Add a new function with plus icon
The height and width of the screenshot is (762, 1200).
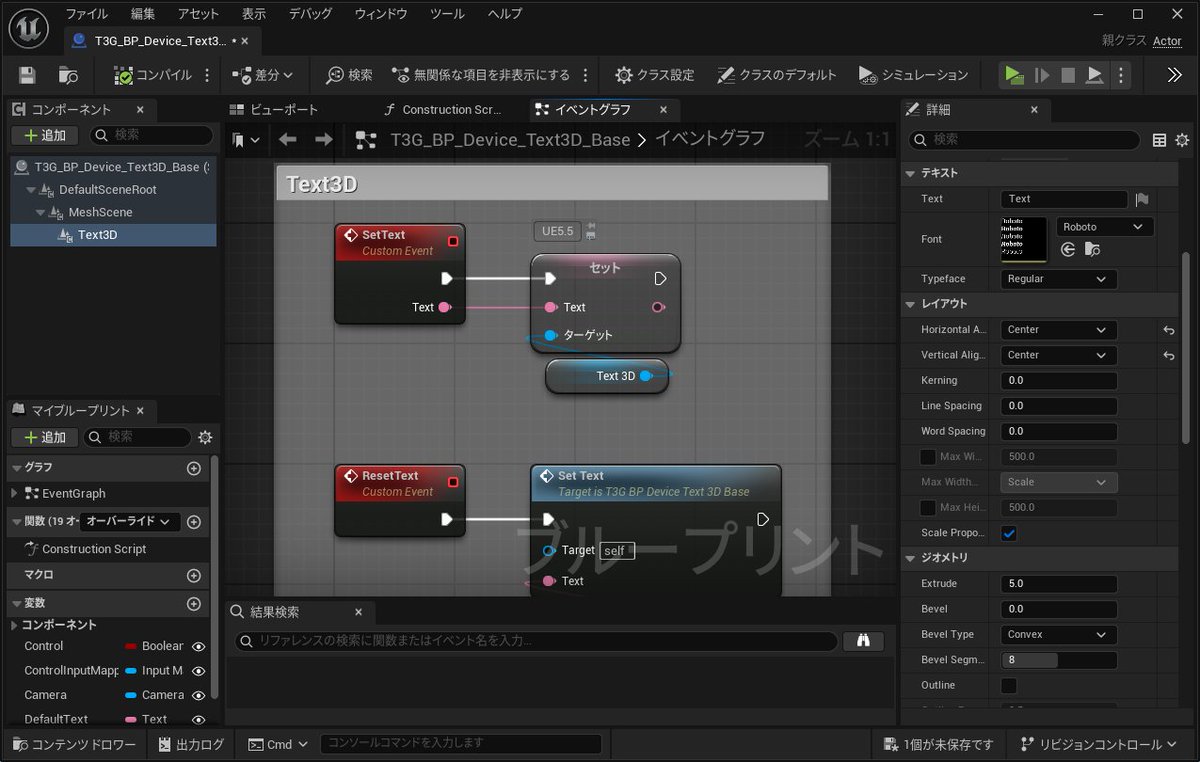194,522
